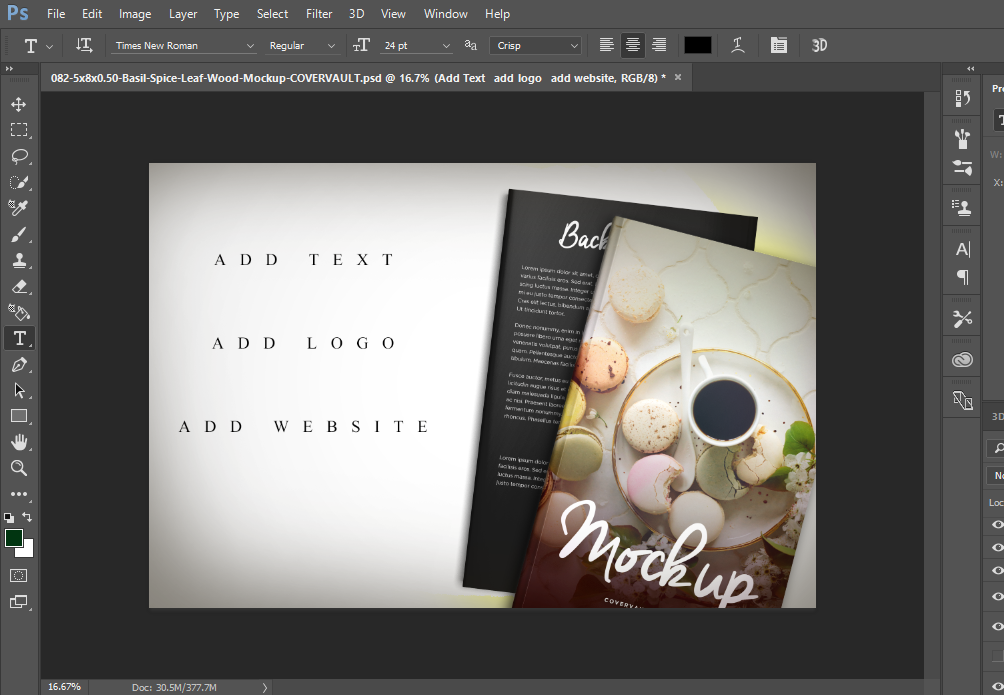Select the Move tool
This screenshot has height=695, width=1004.
(19, 104)
